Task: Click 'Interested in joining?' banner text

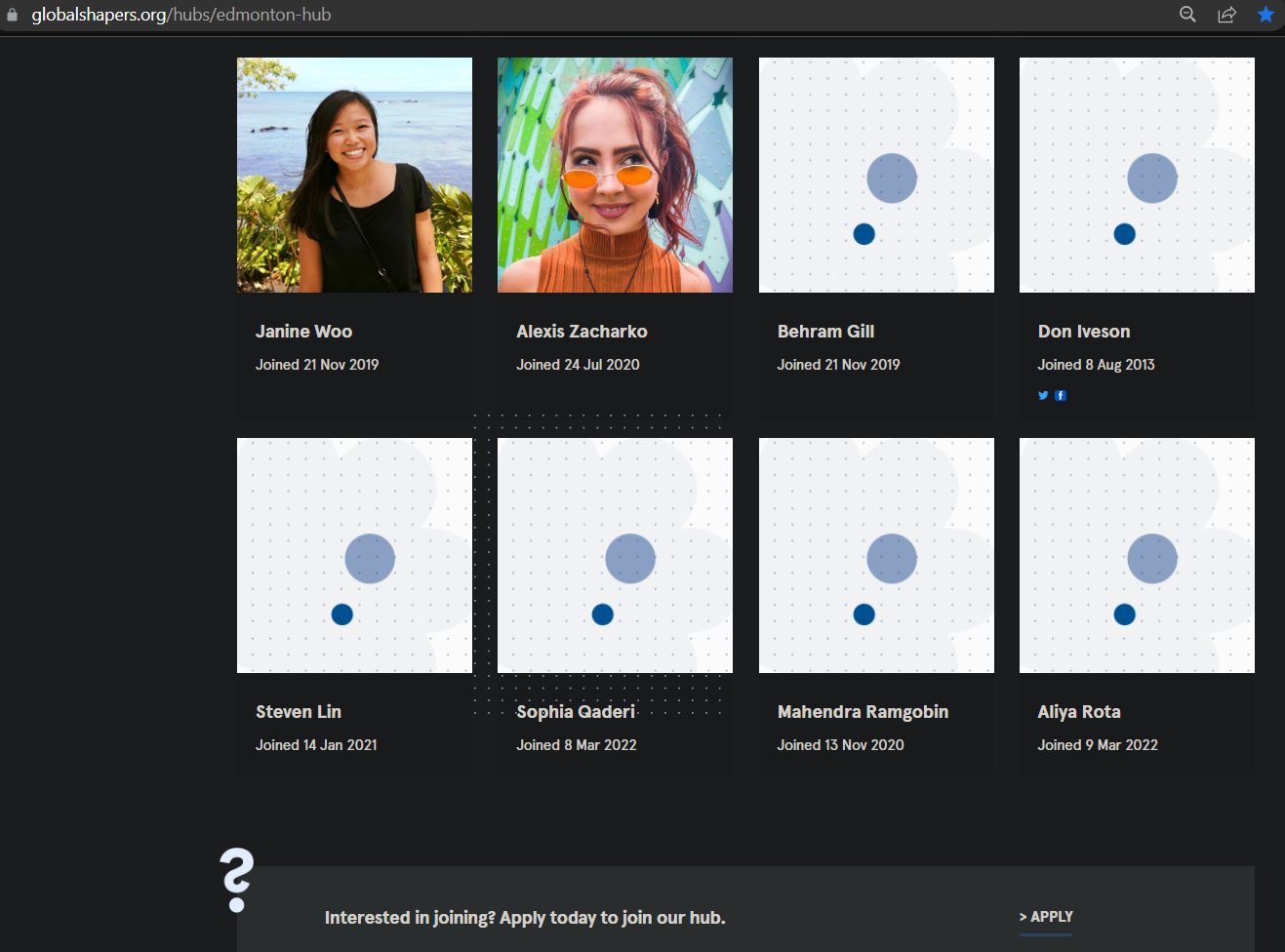Action: (525, 918)
